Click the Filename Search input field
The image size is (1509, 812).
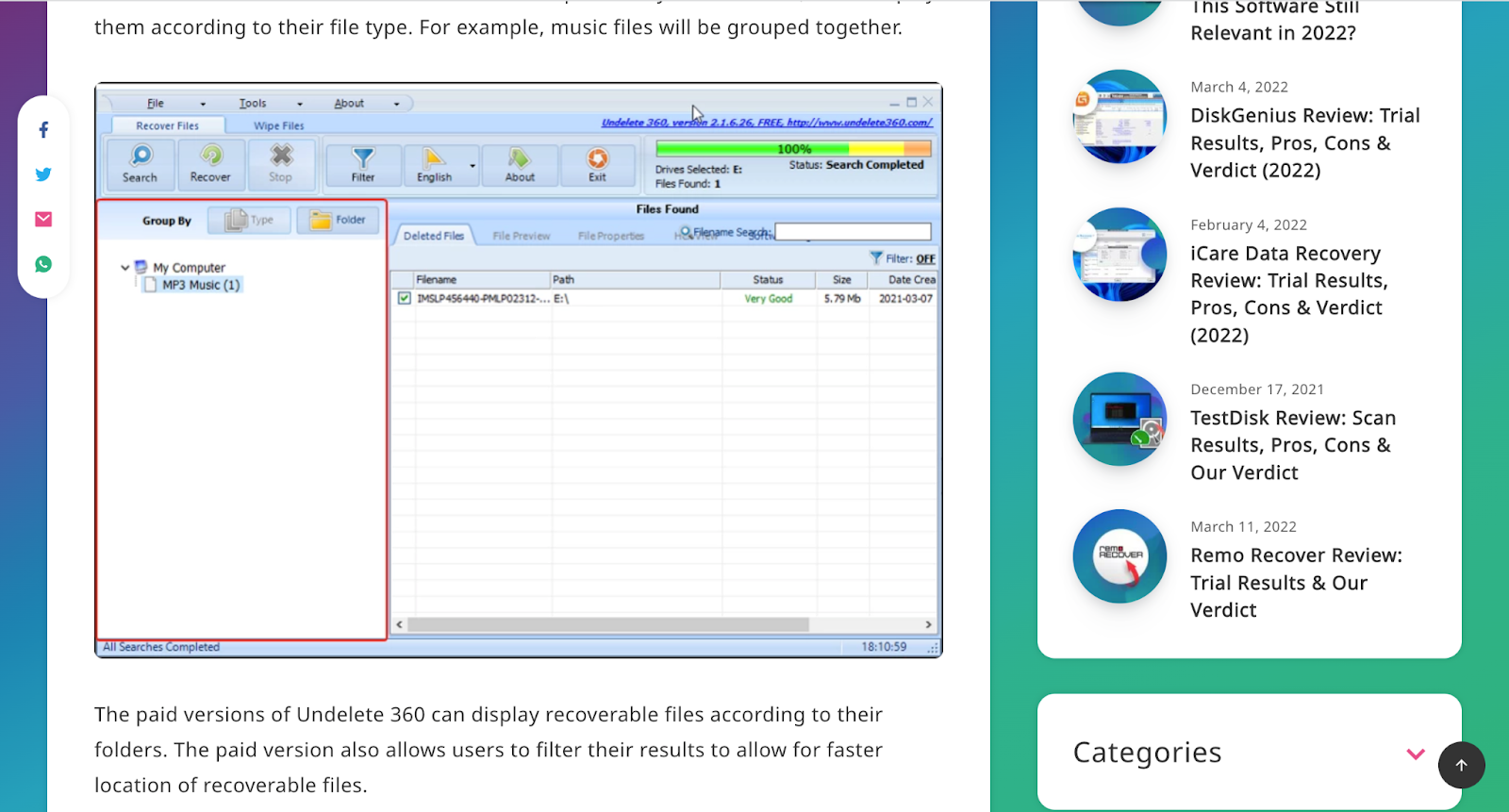(x=853, y=232)
